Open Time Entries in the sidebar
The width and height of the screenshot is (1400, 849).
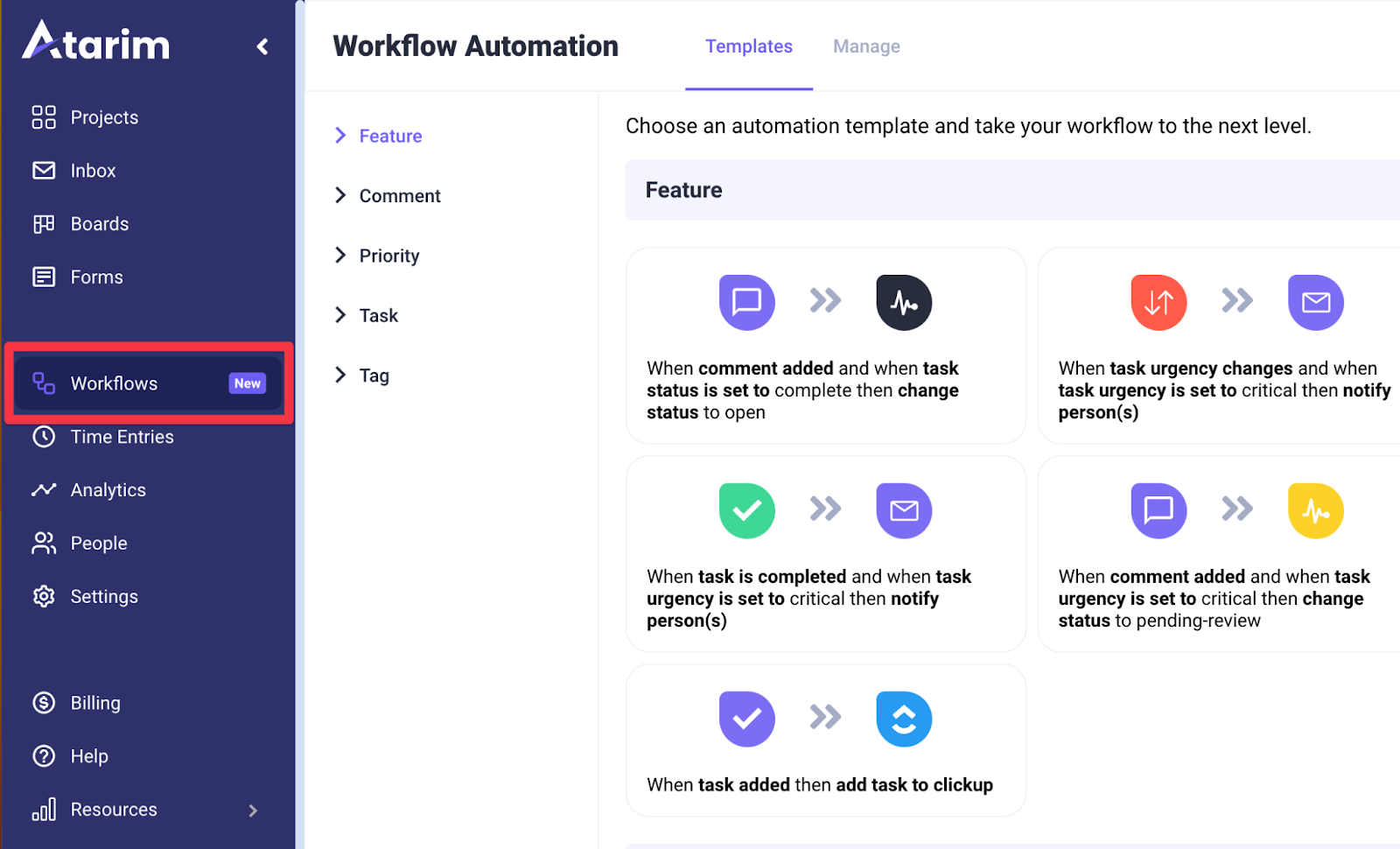pyautogui.click(x=122, y=437)
